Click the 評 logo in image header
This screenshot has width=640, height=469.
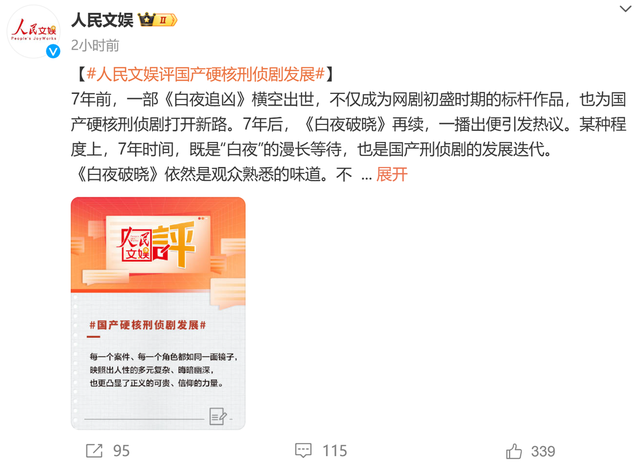point(175,244)
